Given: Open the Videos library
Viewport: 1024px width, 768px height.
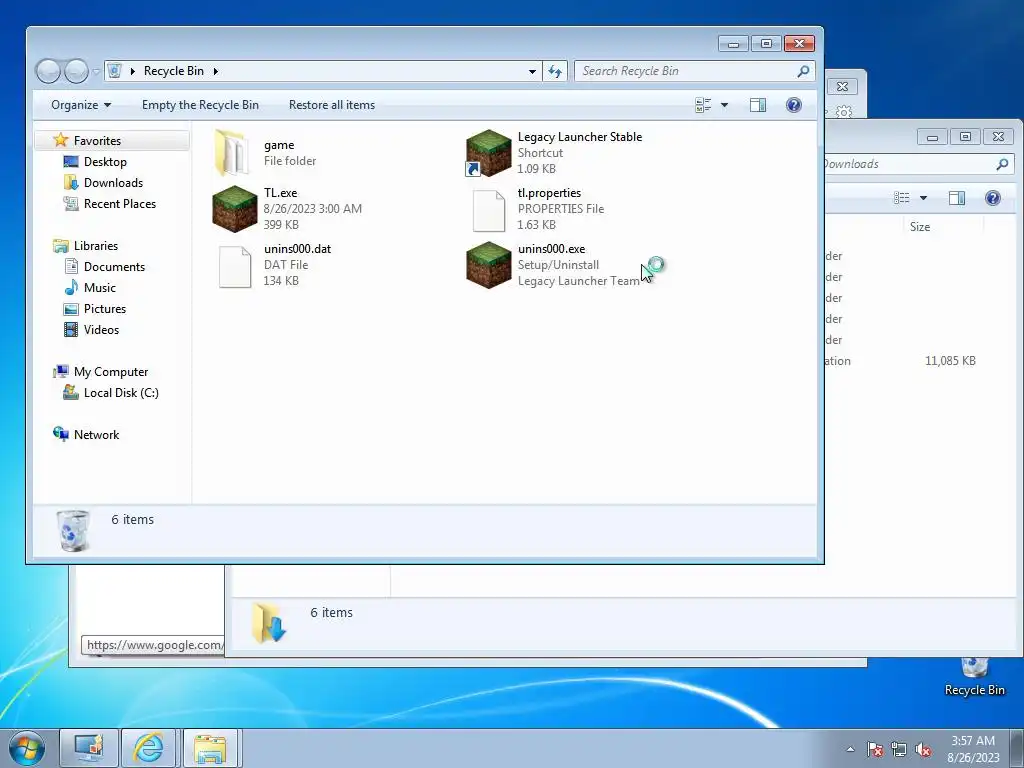Looking at the screenshot, I should [x=101, y=330].
